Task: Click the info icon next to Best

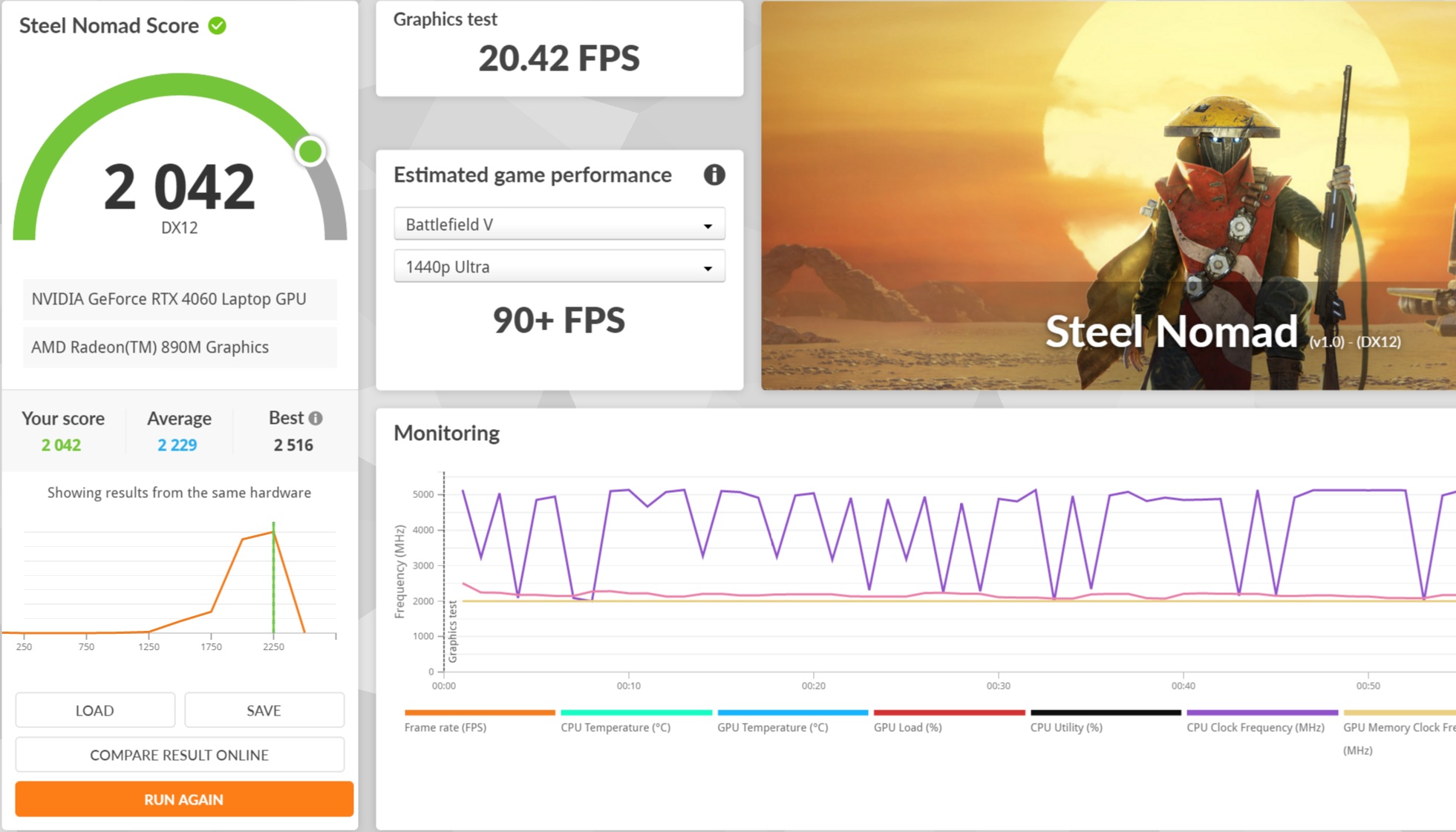Action: [316, 419]
